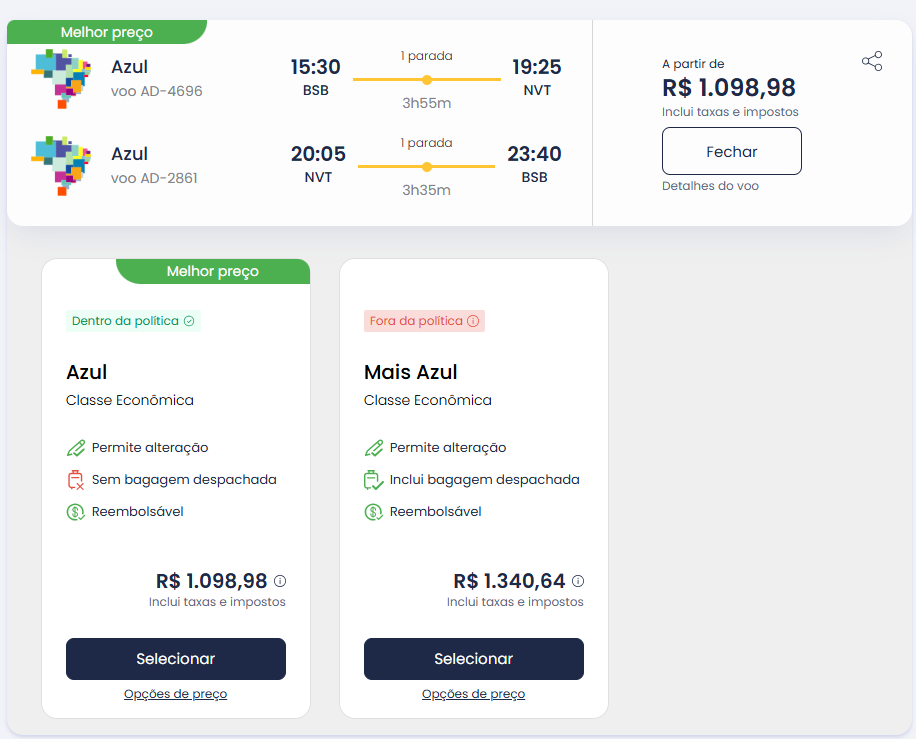
Task: Click Permite alteração pencil icon in Mais Azul
Action: 374,447
